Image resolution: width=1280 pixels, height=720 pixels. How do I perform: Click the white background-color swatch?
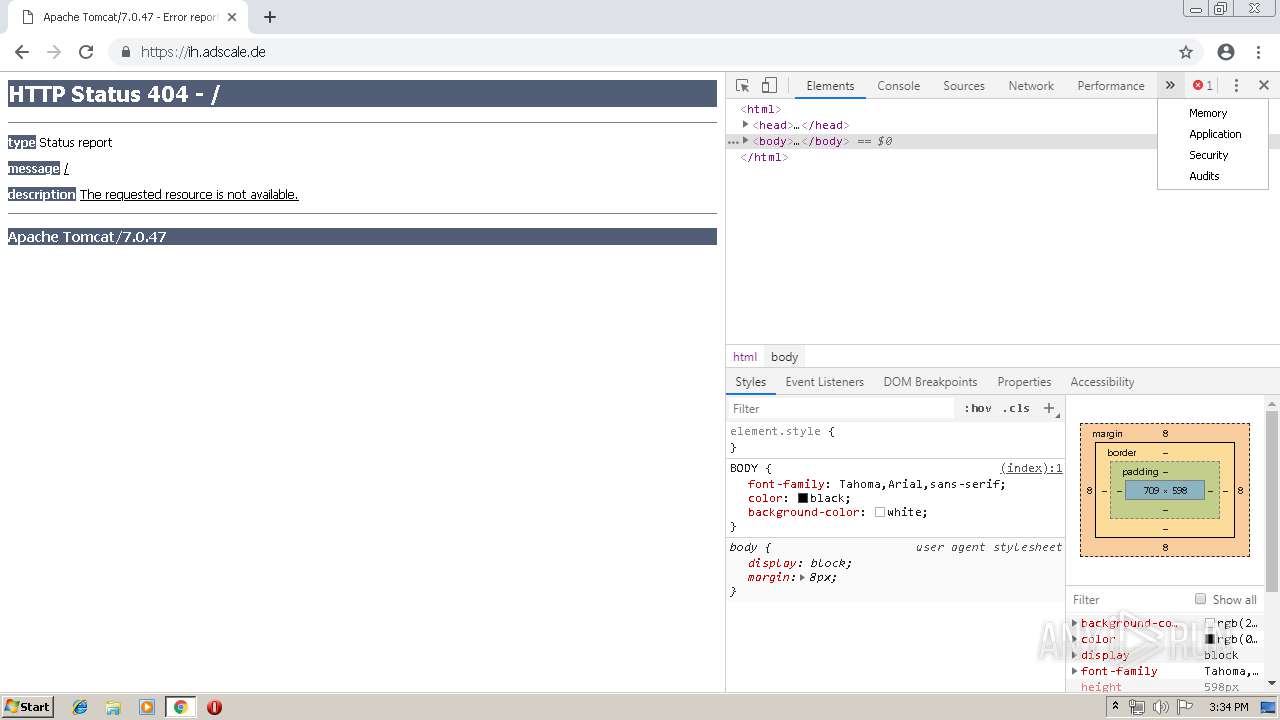click(x=880, y=512)
